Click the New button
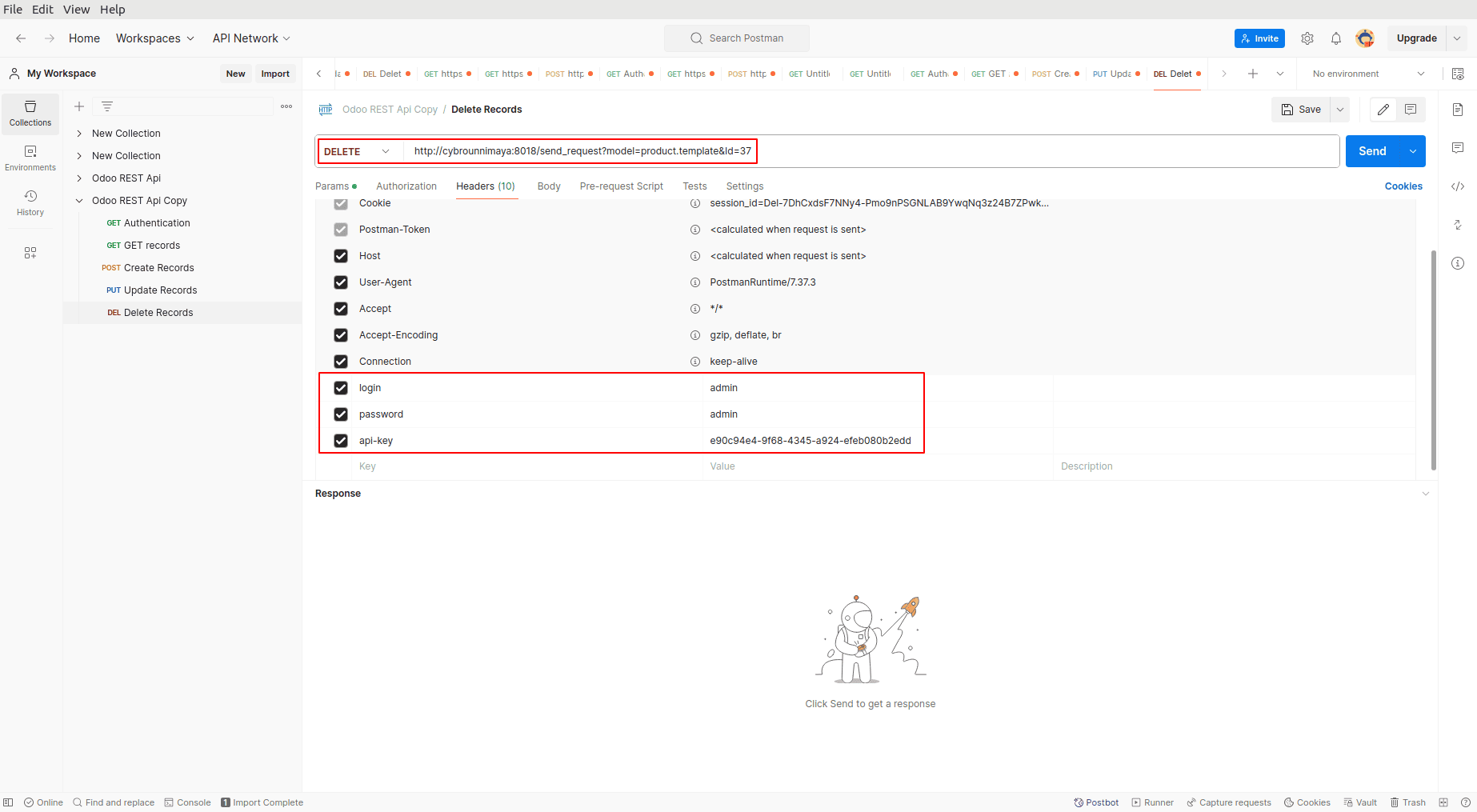This screenshot has height=812, width=1477. tap(235, 74)
